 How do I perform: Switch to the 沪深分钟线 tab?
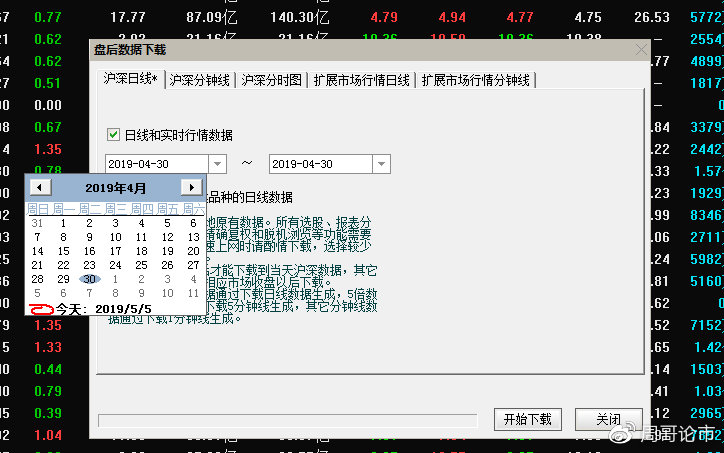click(x=200, y=80)
